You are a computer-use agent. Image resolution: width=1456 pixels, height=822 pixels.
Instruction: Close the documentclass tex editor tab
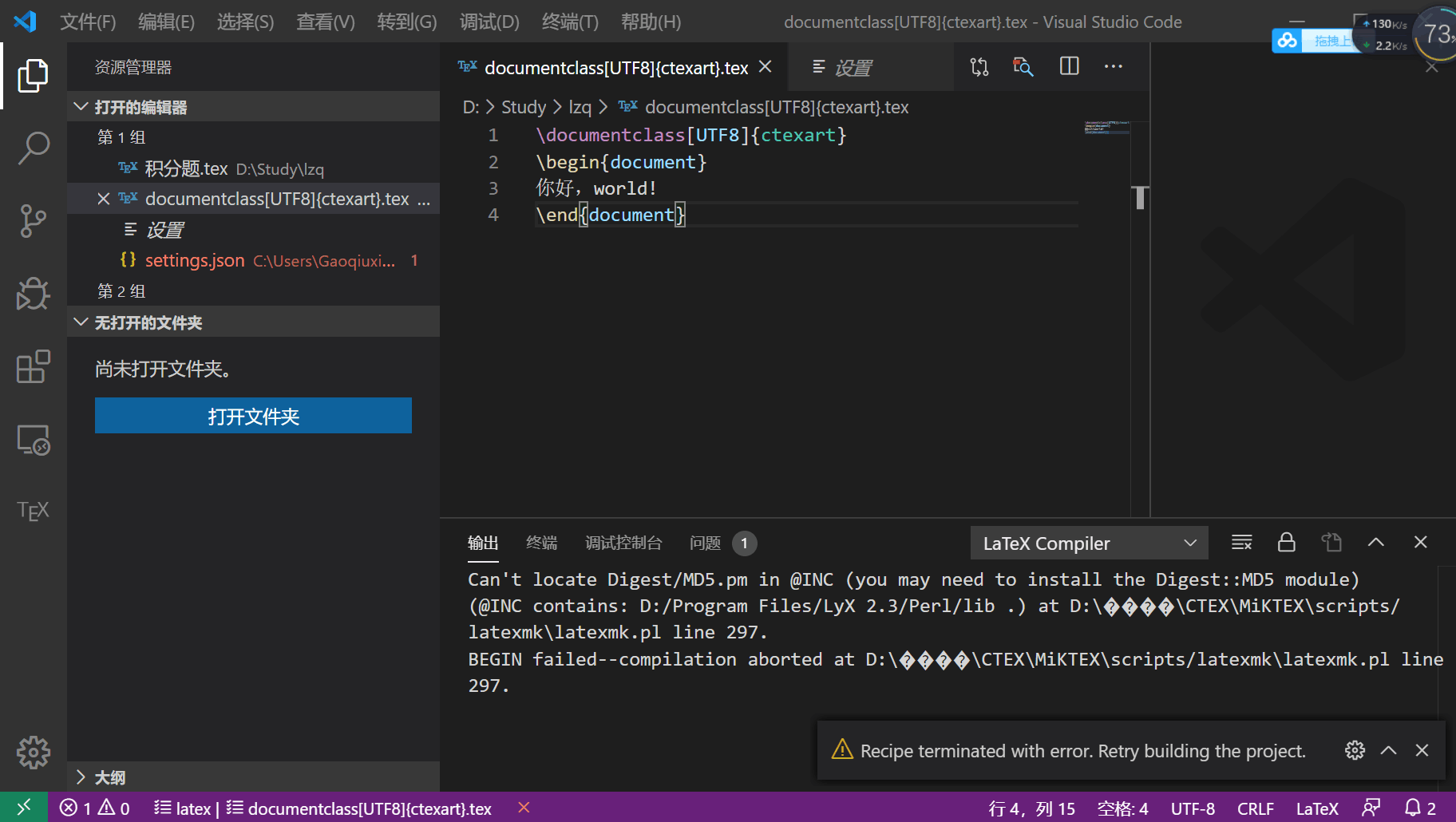pos(765,67)
